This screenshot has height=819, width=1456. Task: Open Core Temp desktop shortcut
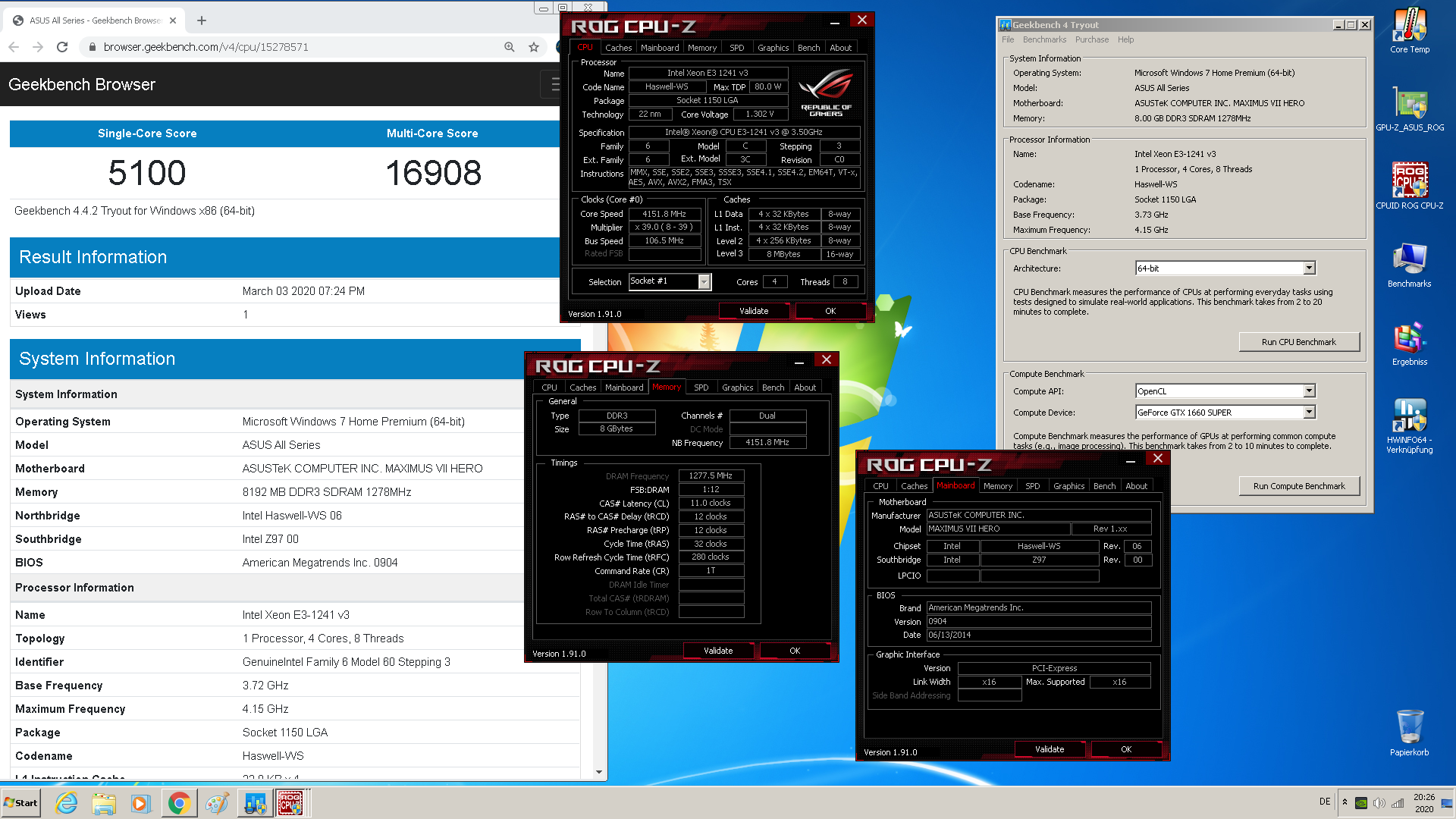coord(1409,30)
